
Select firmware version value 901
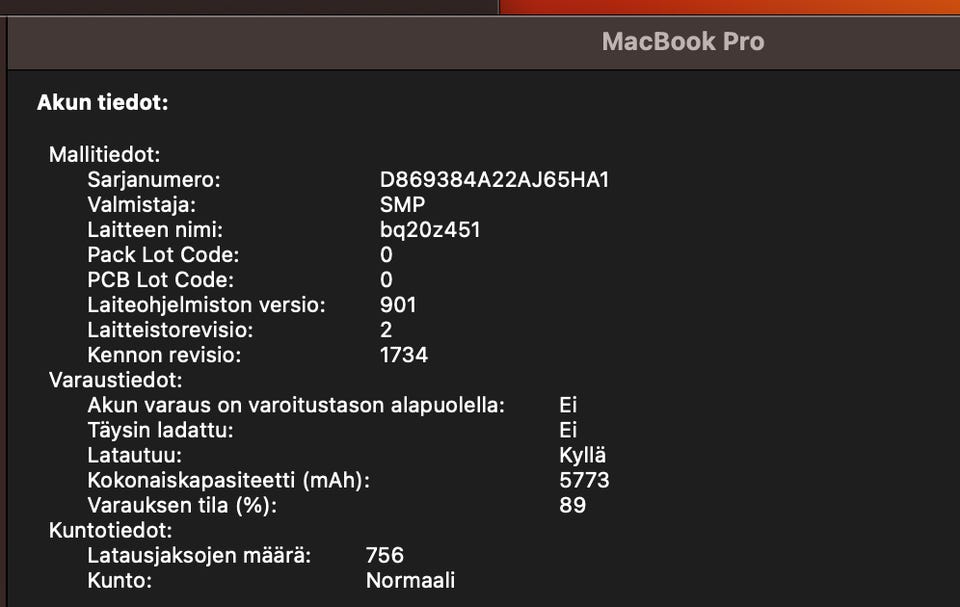(x=398, y=305)
